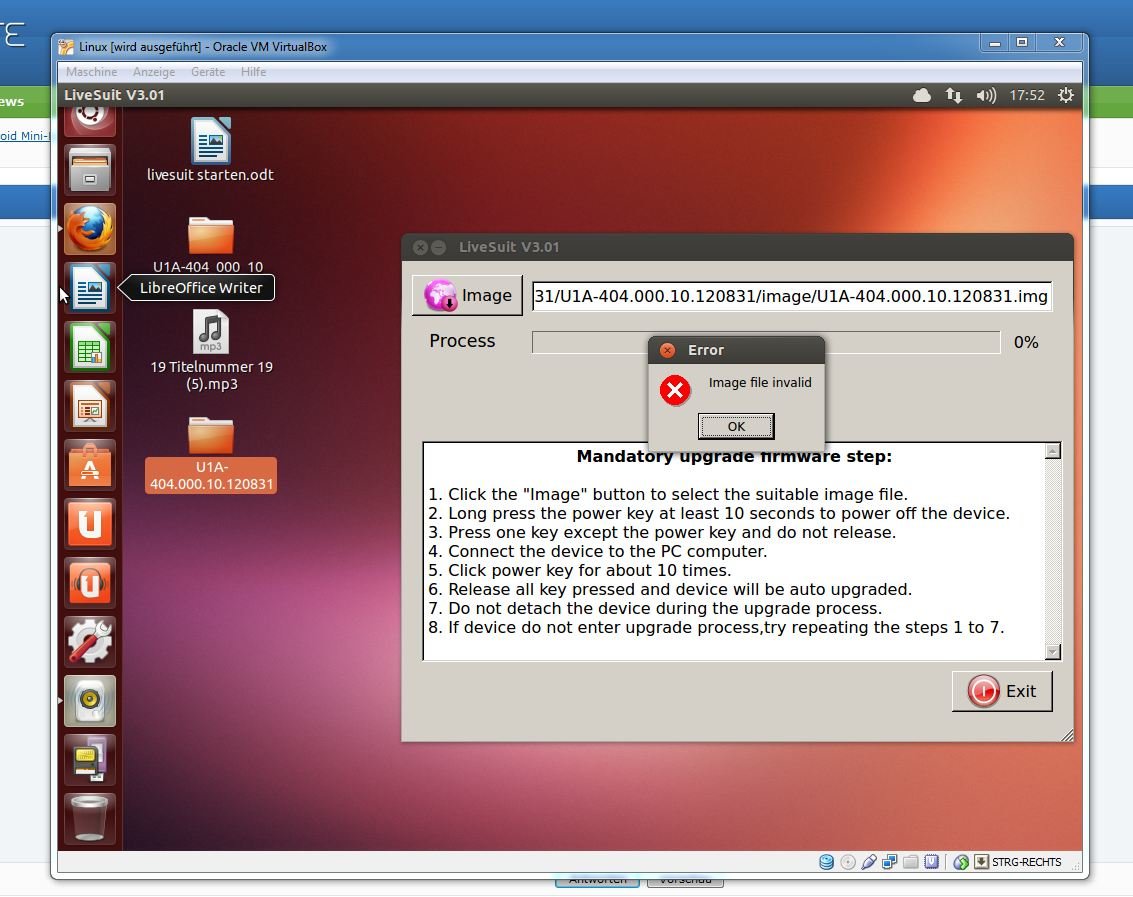Open Ubuntu Software Center in the dock
This screenshot has width=1133, height=897.
pos(90,465)
